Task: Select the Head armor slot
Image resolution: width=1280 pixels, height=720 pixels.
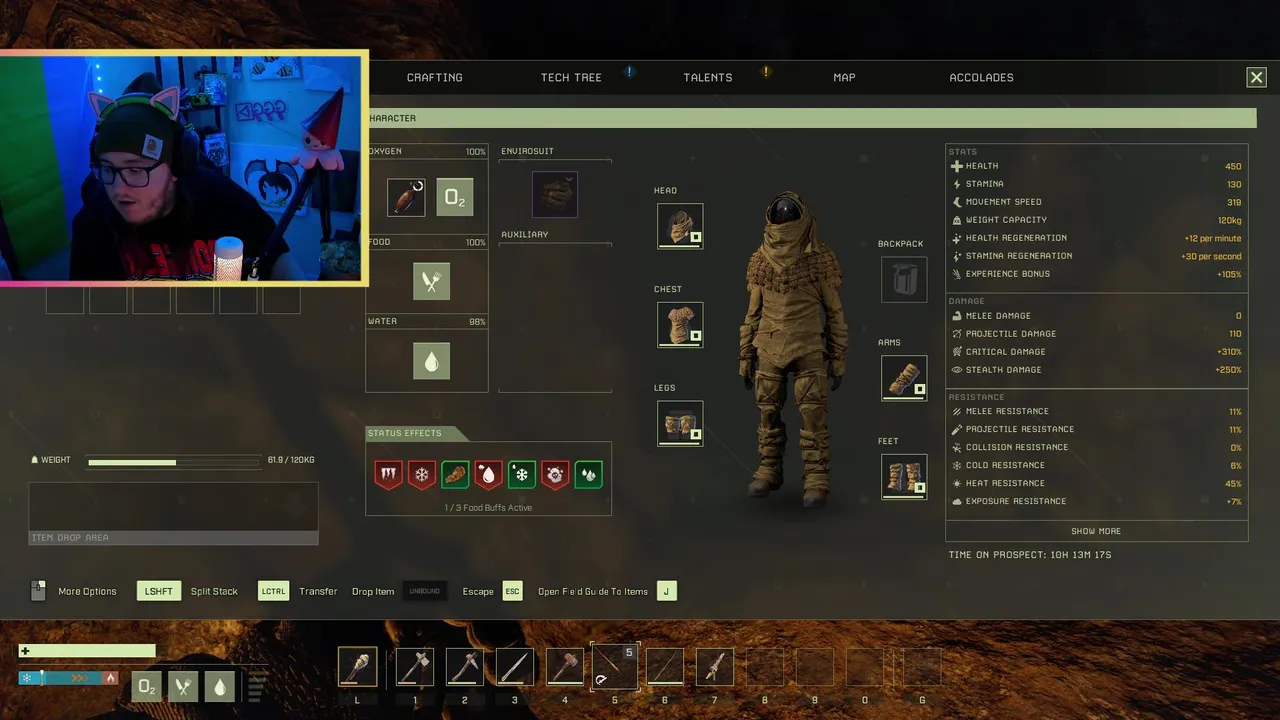Action: pyautogui.click(x=680, y=226)
